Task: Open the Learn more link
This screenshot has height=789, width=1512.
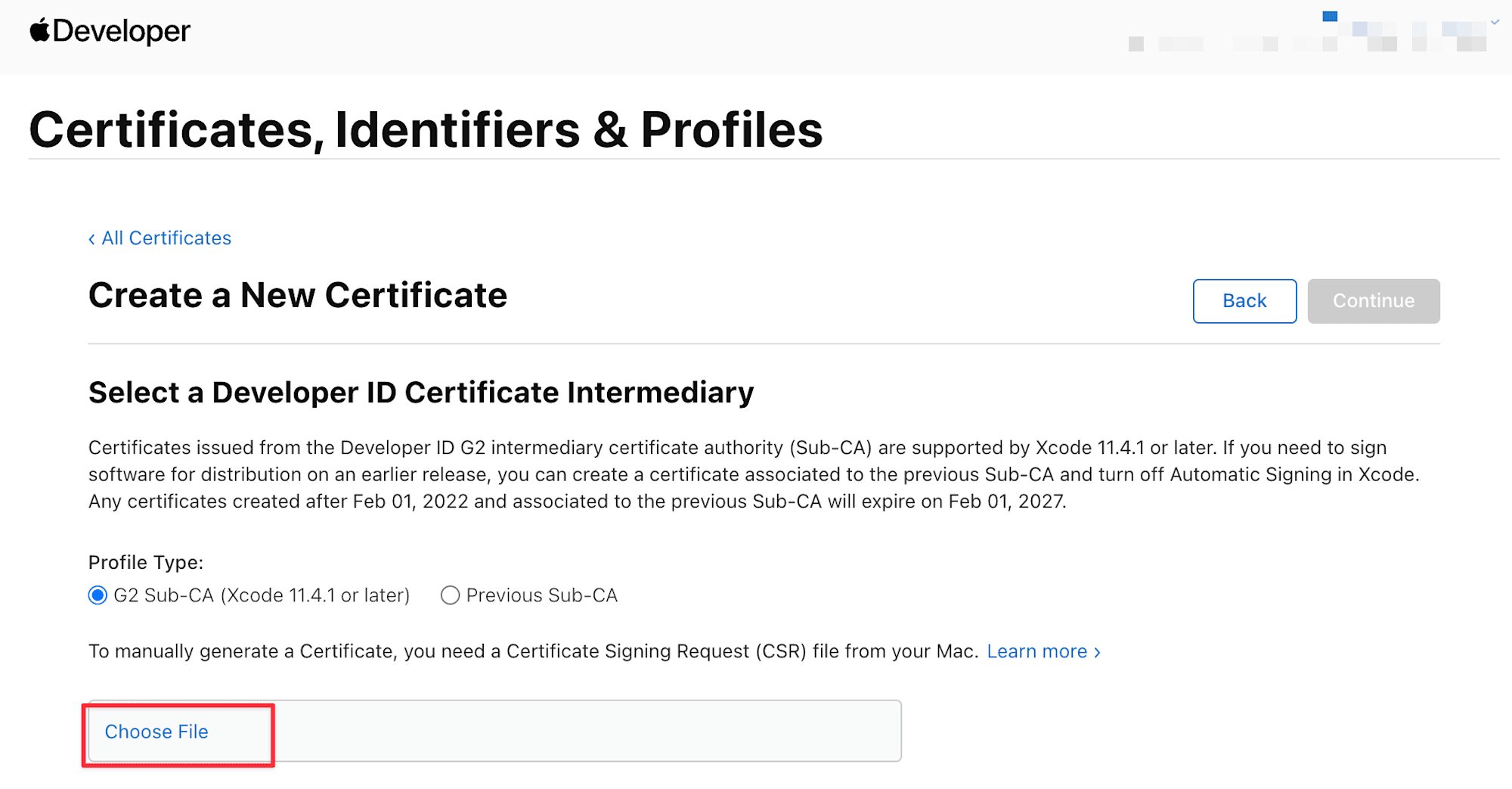Action: (1036, 651)
